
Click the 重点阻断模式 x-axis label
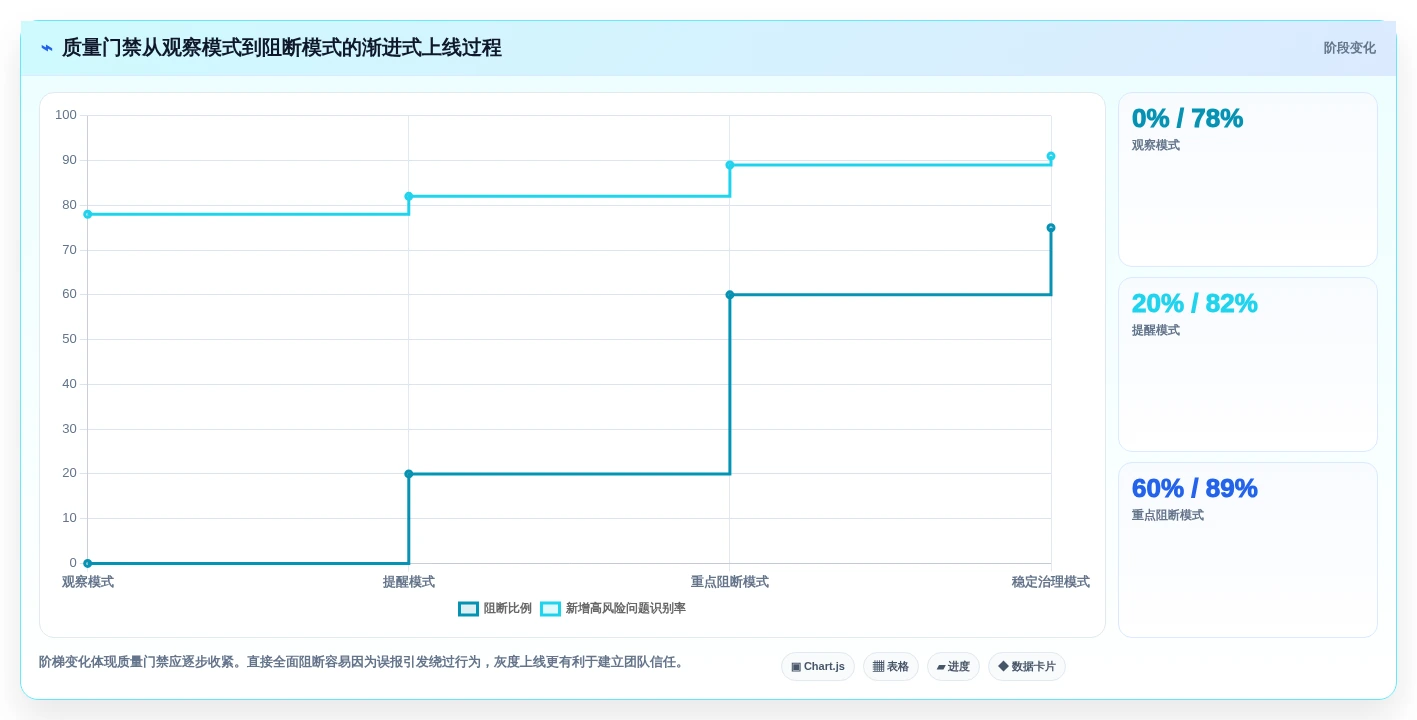pos(730,582)
